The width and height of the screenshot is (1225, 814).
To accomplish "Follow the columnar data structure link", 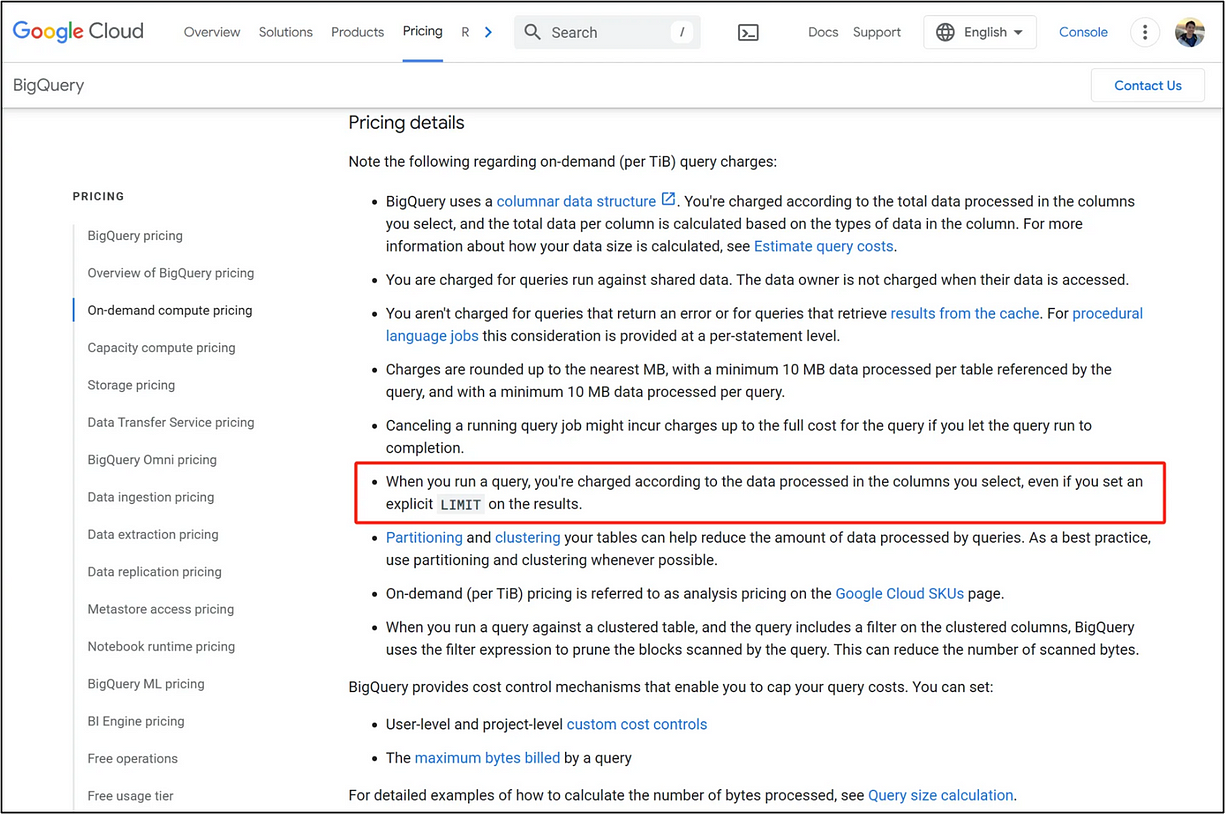I will pos(576,201).
